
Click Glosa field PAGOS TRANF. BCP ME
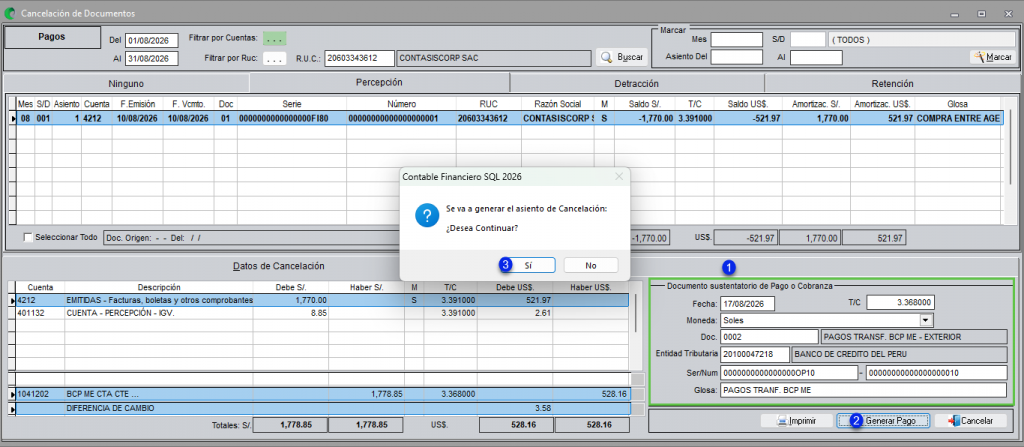pos(863,390)
